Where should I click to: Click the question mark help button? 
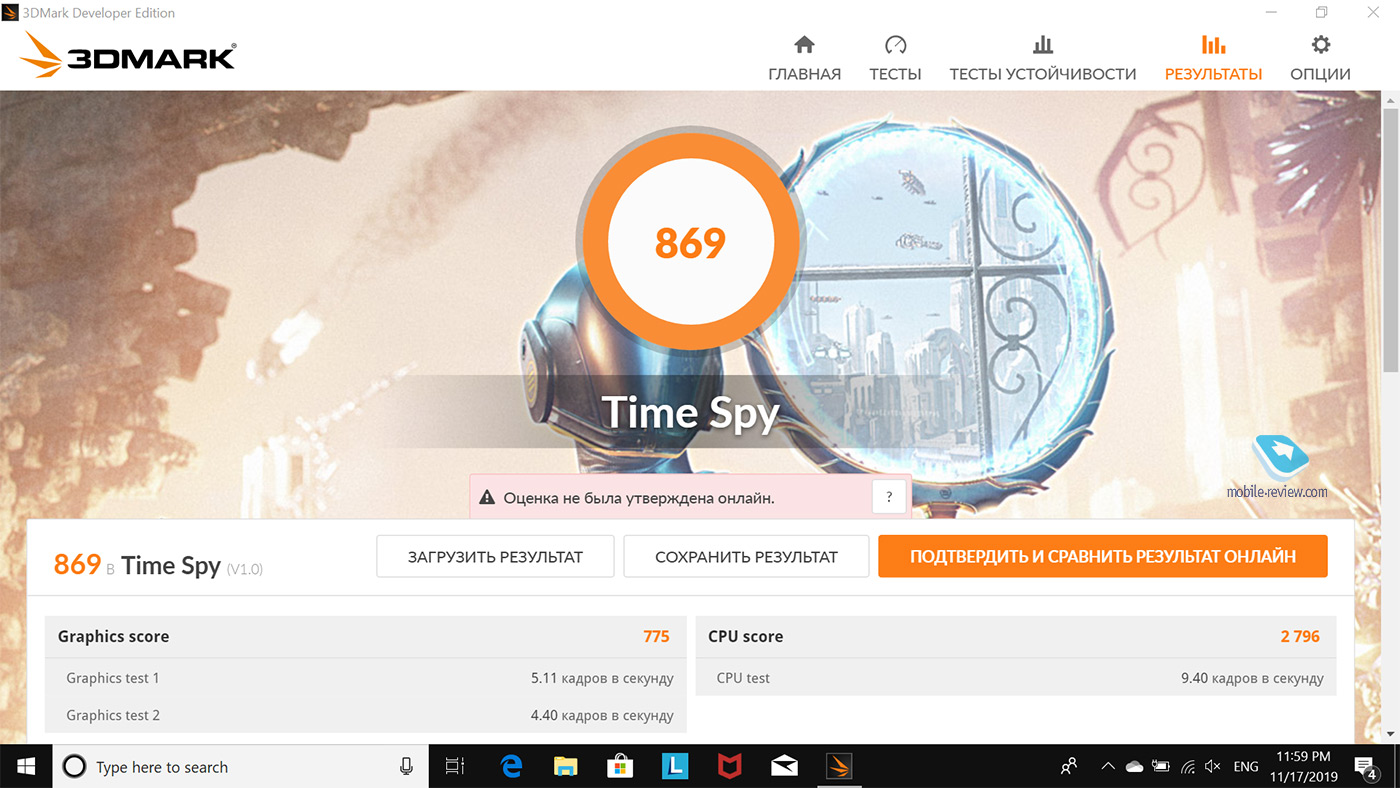(889, 497)
